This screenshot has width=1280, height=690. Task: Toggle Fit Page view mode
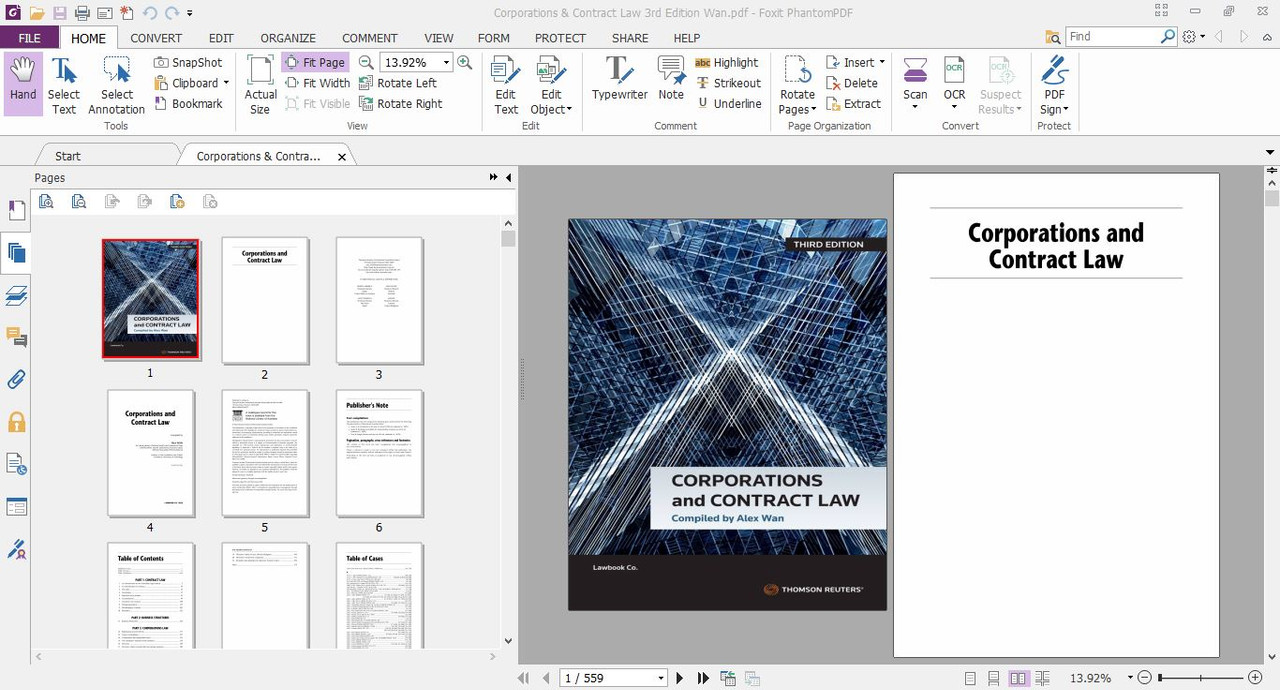point(314,62)
